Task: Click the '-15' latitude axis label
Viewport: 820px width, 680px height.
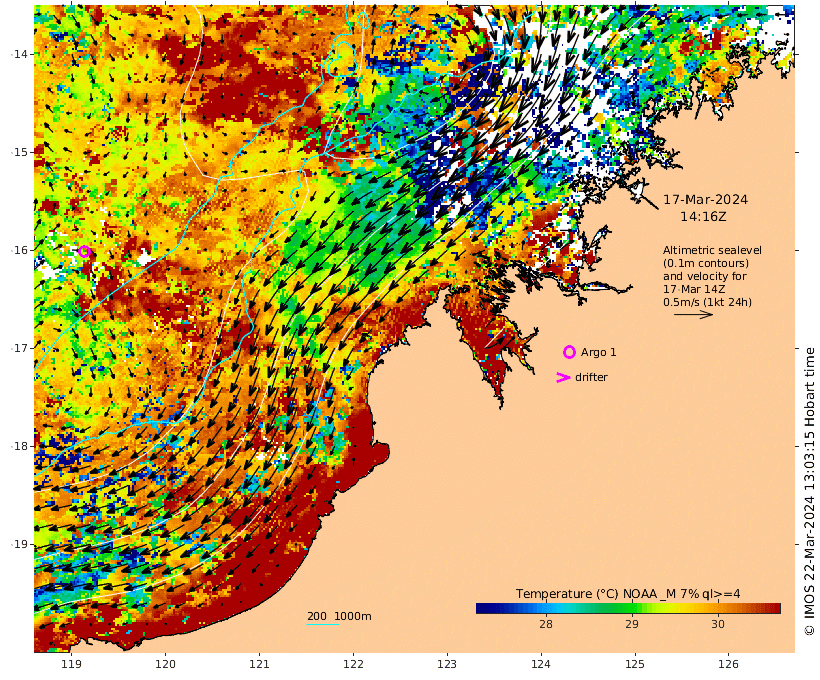Action: point(19,152)
